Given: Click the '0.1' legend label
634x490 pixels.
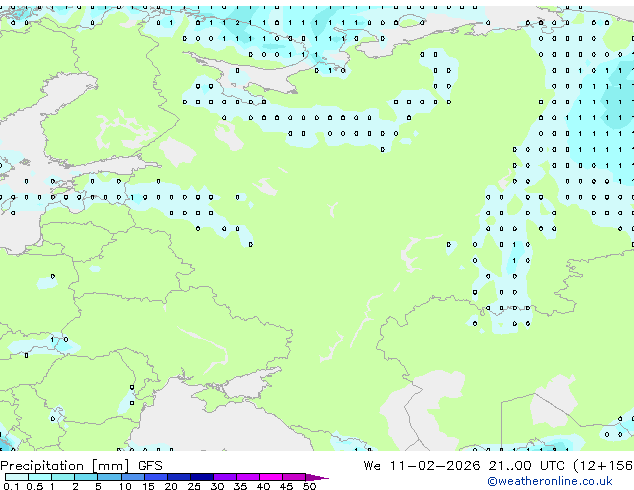Looking at the screenshot, I should click(x=11, y=486).
